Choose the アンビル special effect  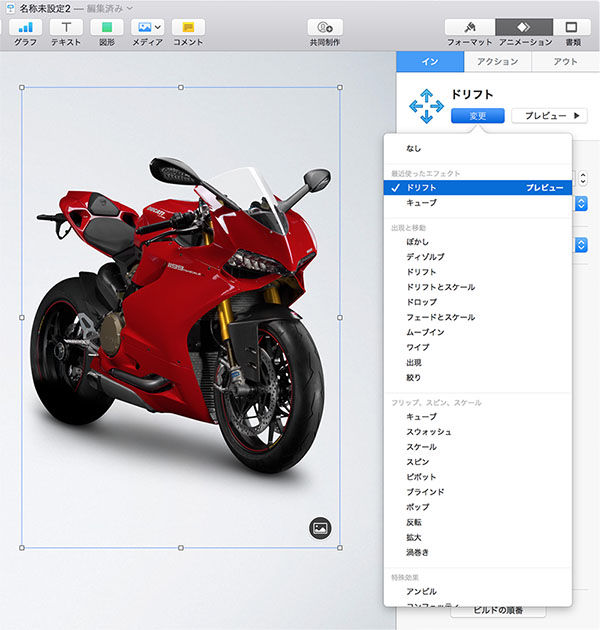click(478, 591)
